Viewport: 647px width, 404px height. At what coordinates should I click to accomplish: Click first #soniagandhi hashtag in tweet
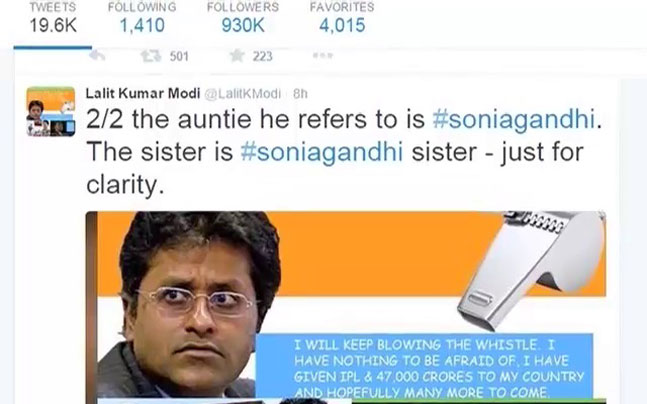pos(514,120)
